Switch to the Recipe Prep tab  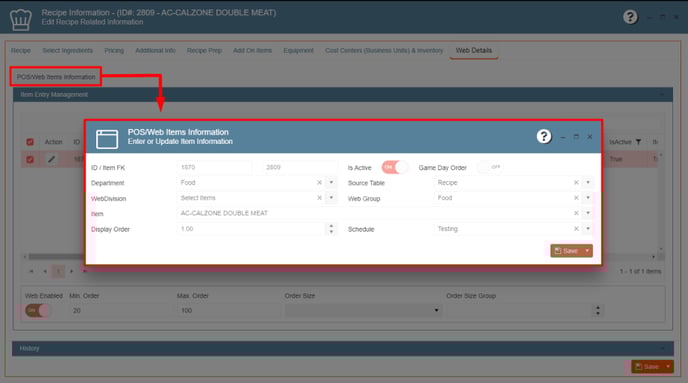pyautogui.click(x=204, y=50)
